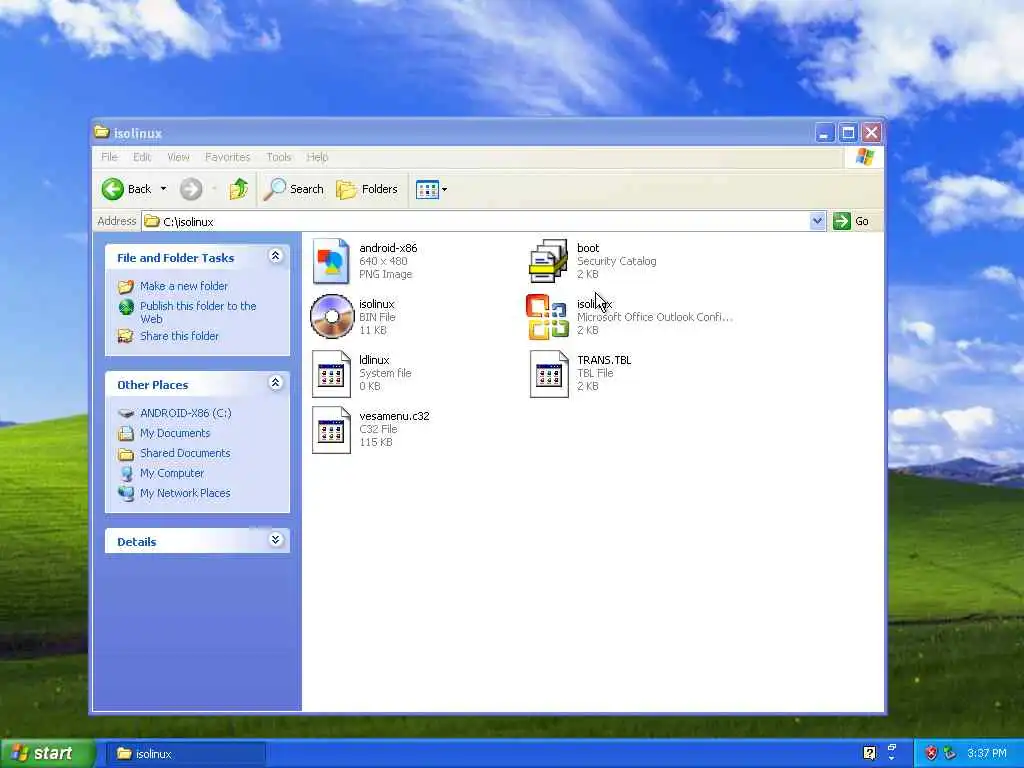Go to Shared Documents
The height and width of the screenshot is (768, 1024).
tap(185, 453)
